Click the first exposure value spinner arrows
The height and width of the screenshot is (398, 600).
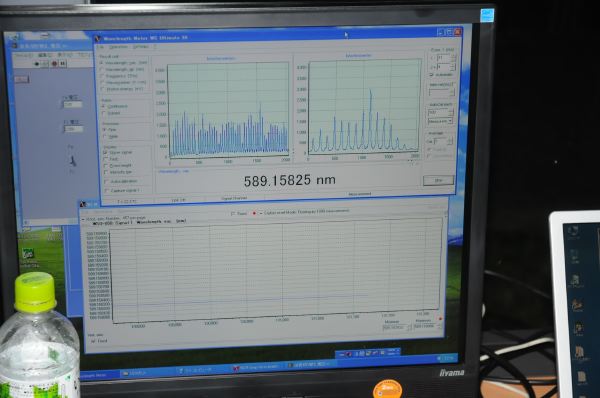[453, 58]
